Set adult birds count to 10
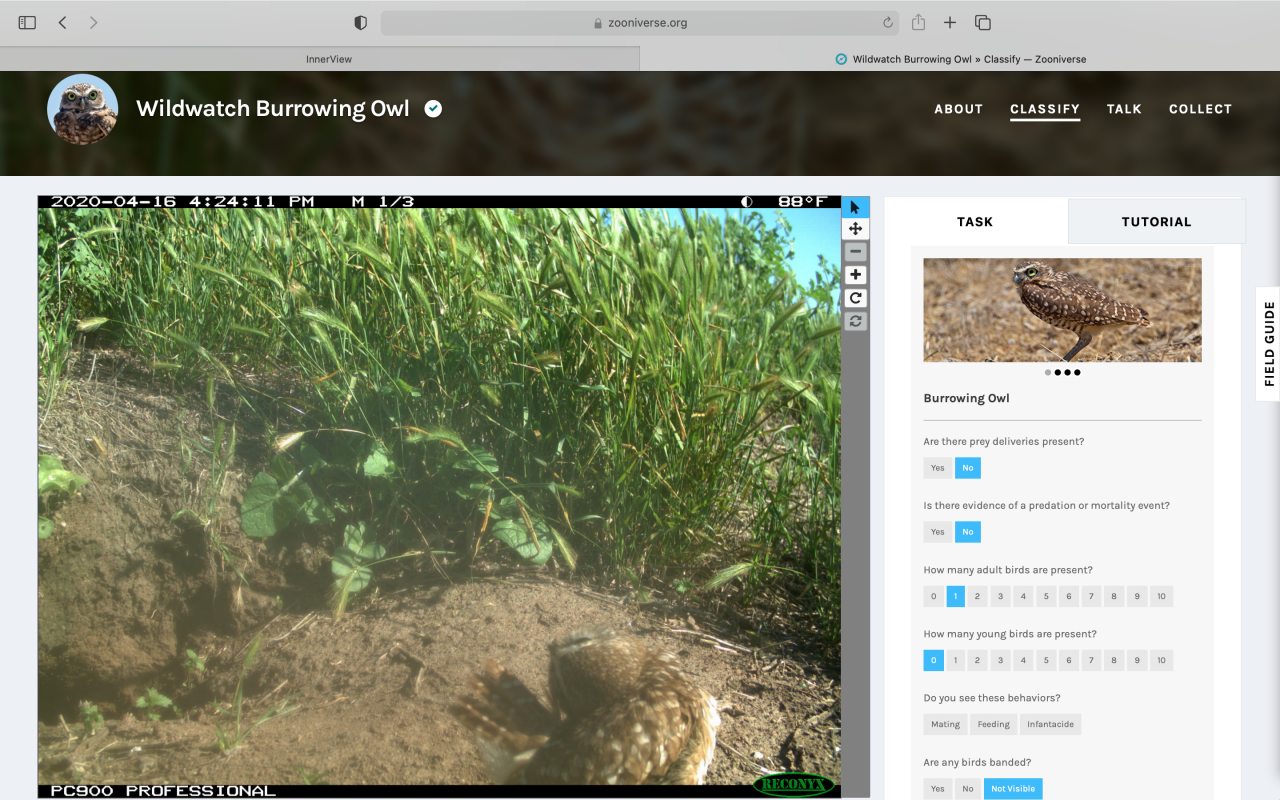 pos(1161,596)
